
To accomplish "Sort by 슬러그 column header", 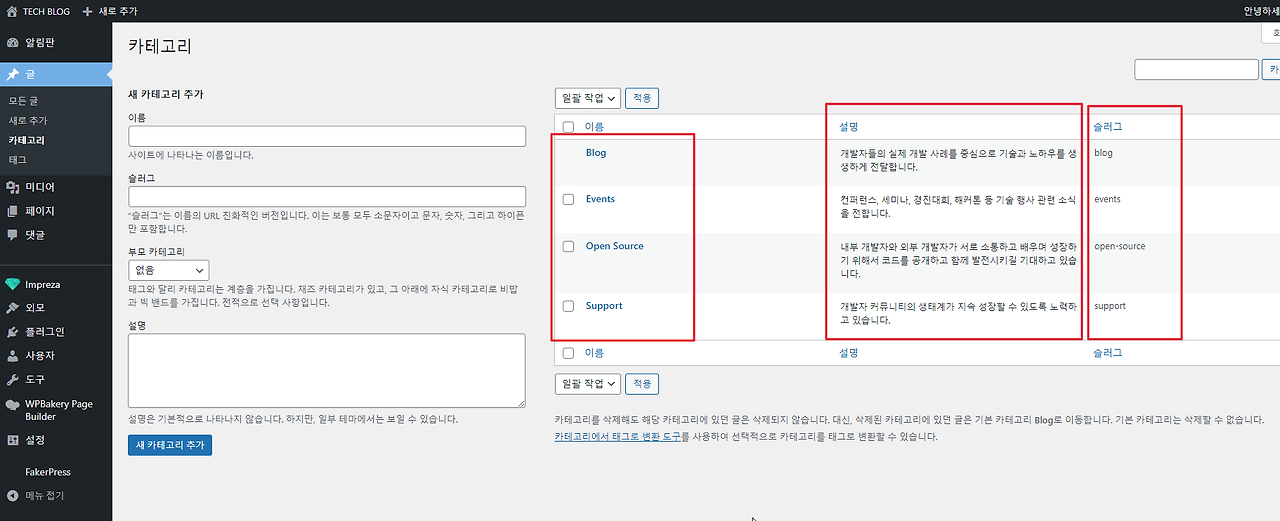I will point(1108,127).
